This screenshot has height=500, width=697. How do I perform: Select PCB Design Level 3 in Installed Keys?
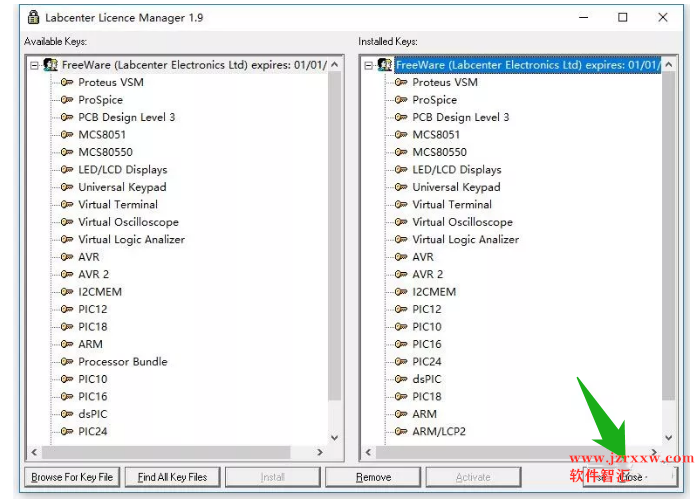(461, 117)
